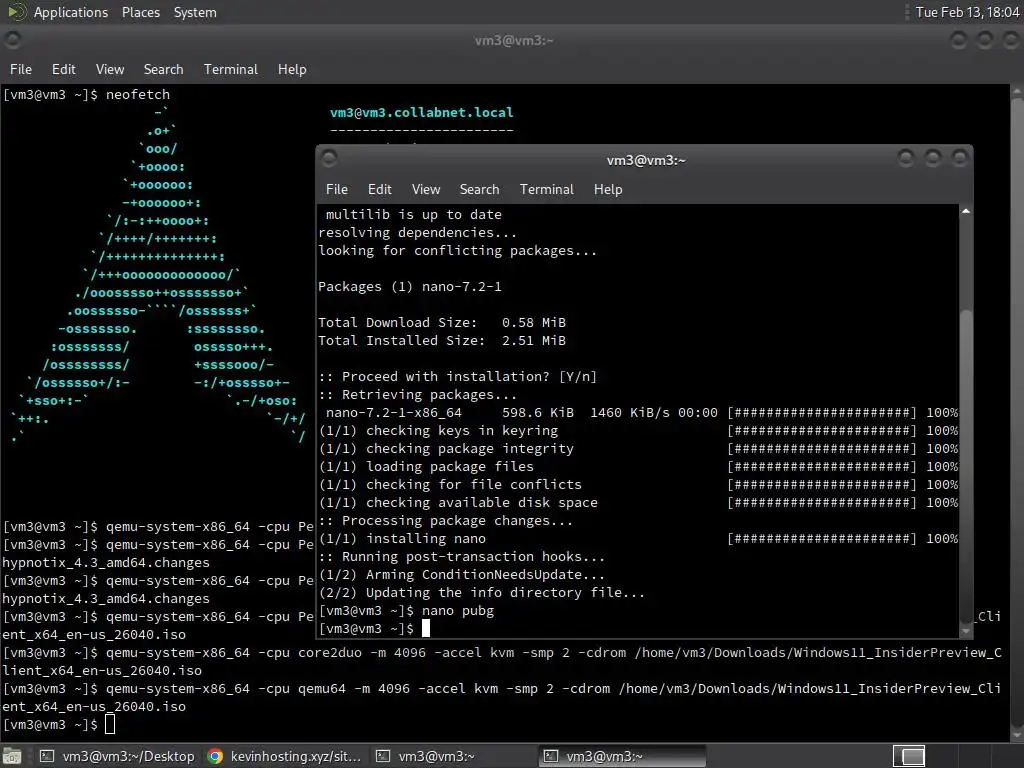Click the Chrome icon in the taskbar
This screenshot has width=1024, height=768.
pyautogui.click(x=214, y=756)
